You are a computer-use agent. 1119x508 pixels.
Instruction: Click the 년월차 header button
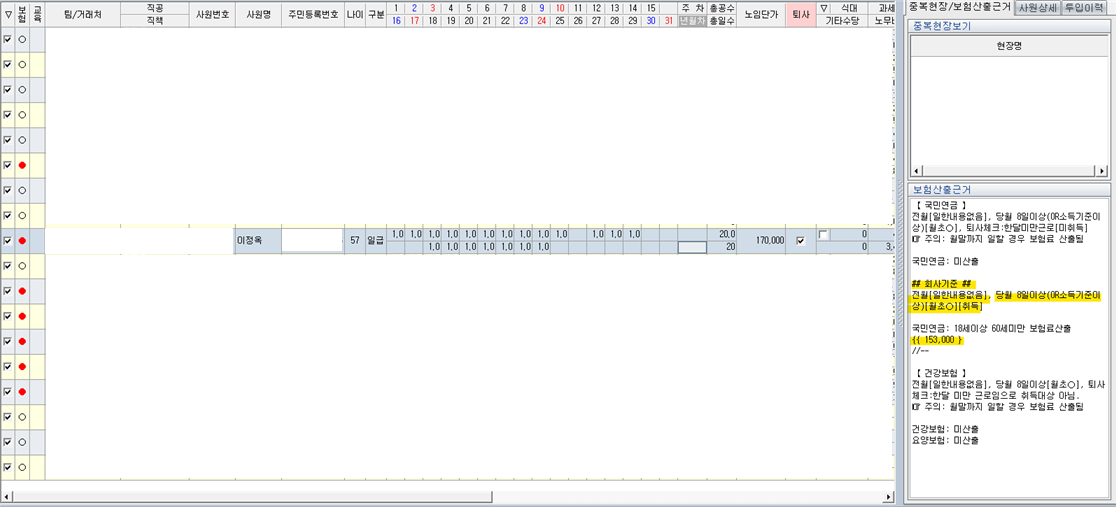point(692,20)
